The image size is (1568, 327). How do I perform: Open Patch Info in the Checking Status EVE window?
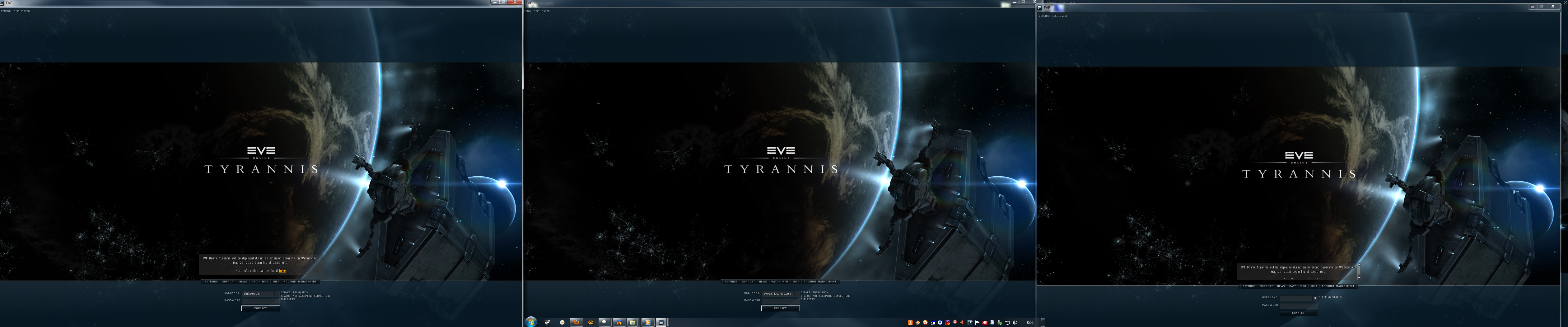tap(1298, 286)
